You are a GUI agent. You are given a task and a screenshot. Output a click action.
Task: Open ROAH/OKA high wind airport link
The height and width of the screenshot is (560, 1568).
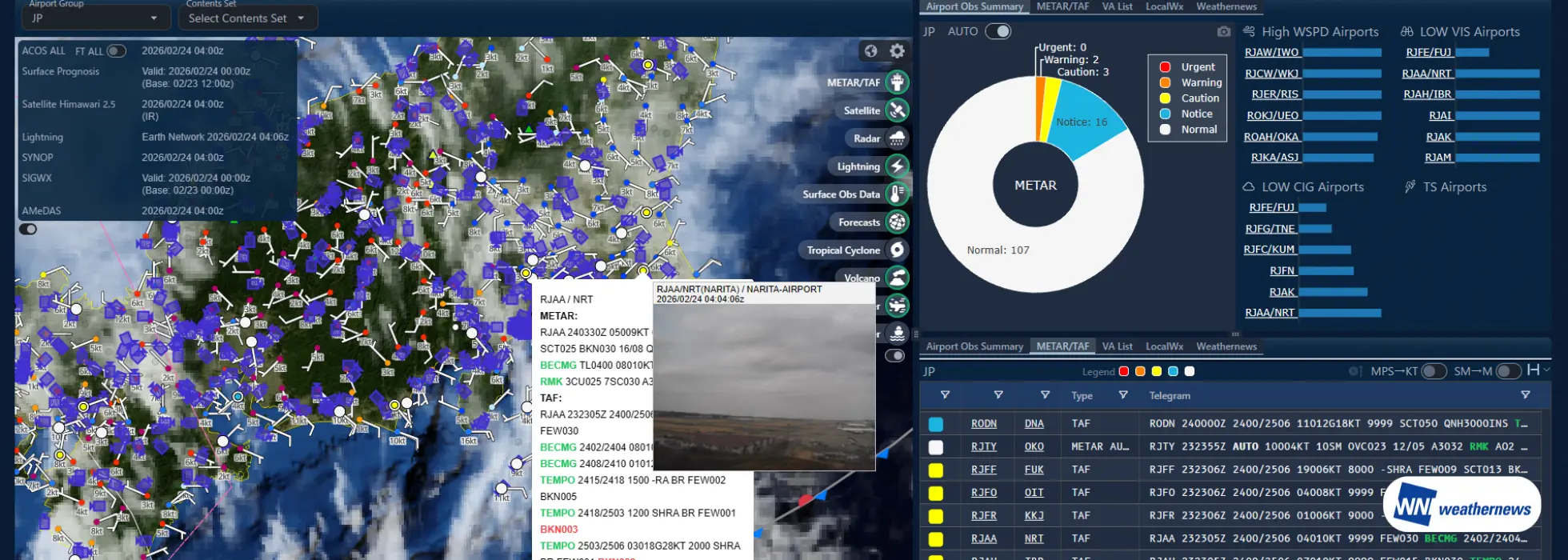[x=1271, y=137]
